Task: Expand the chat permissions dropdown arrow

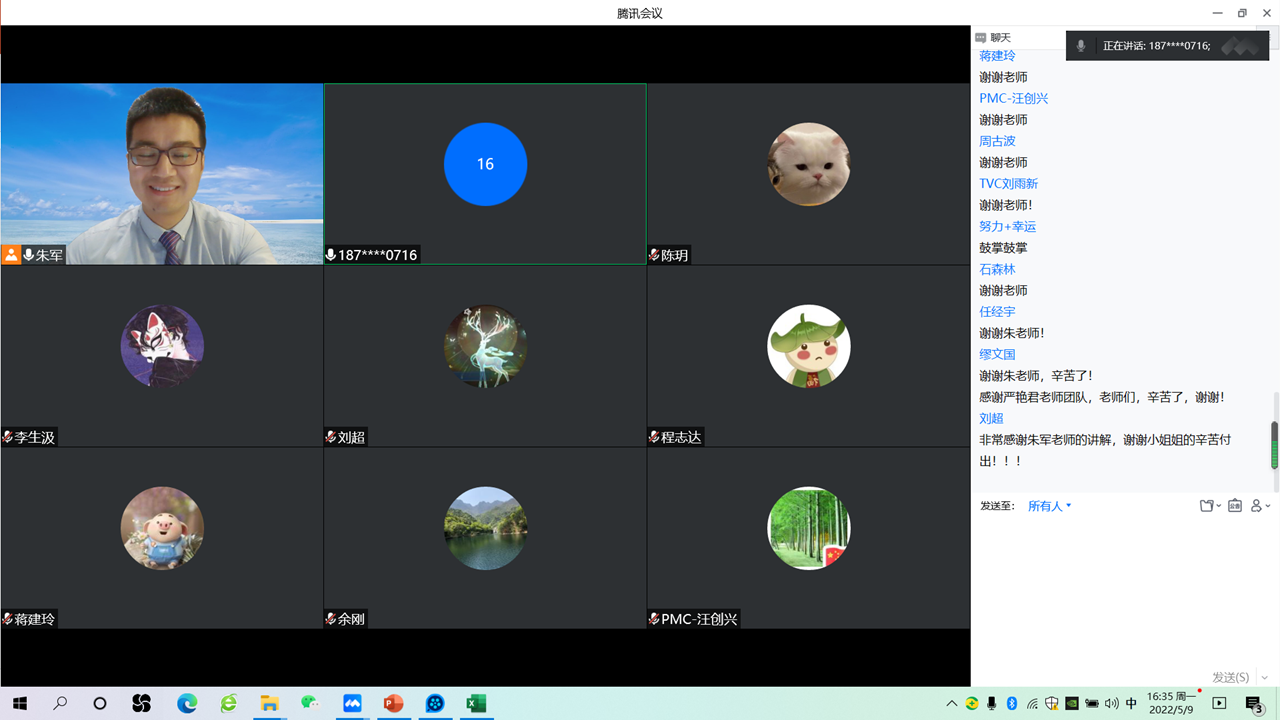Action: coord(1268,507)
